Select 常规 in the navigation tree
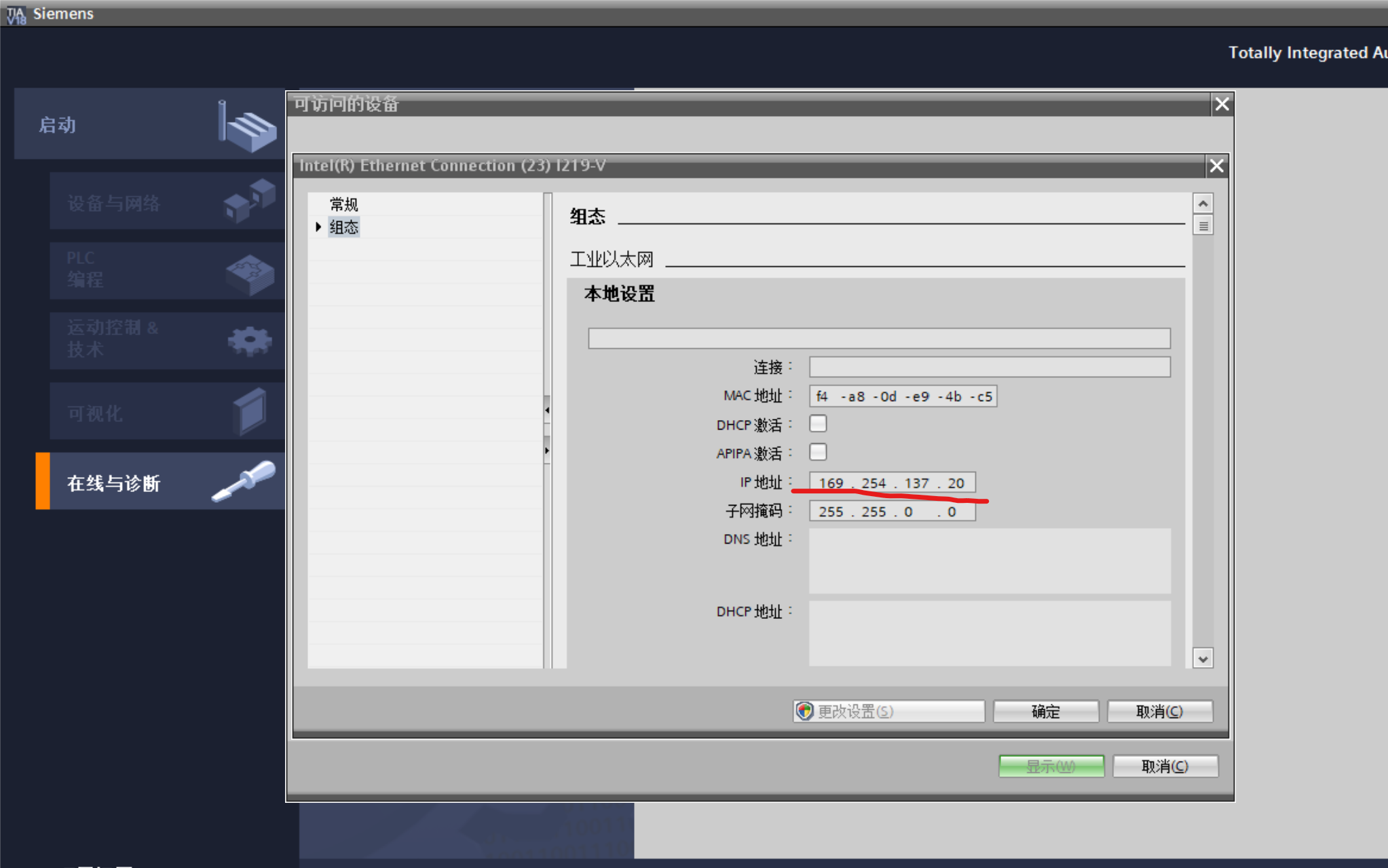Image resolution: width=1388 pixels, height=868 pixels. pyautogui.click(x=343, y=204)
